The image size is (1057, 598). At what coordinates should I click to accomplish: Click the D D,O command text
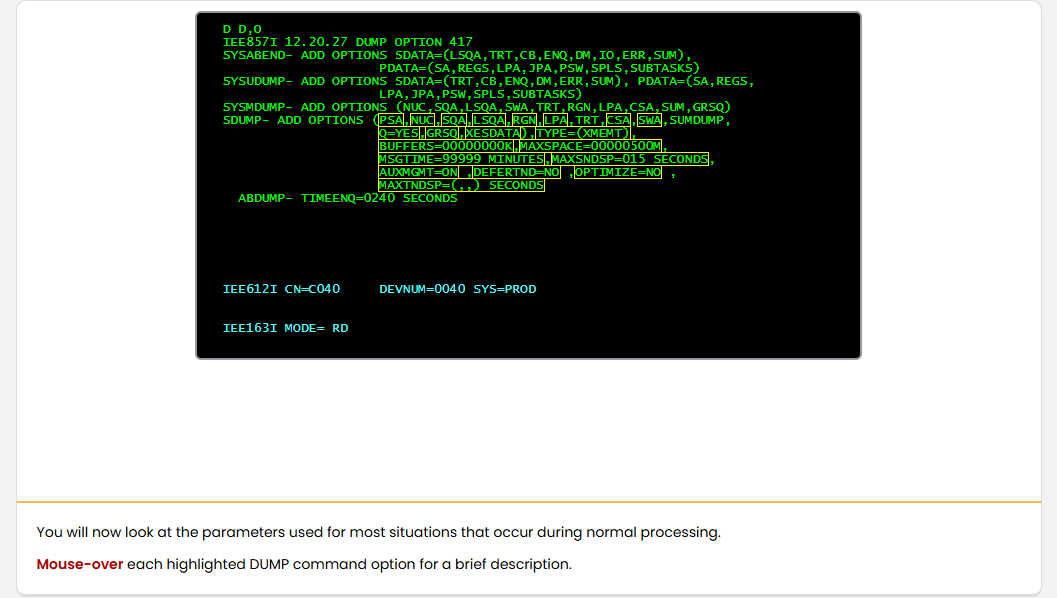[242, 29]
